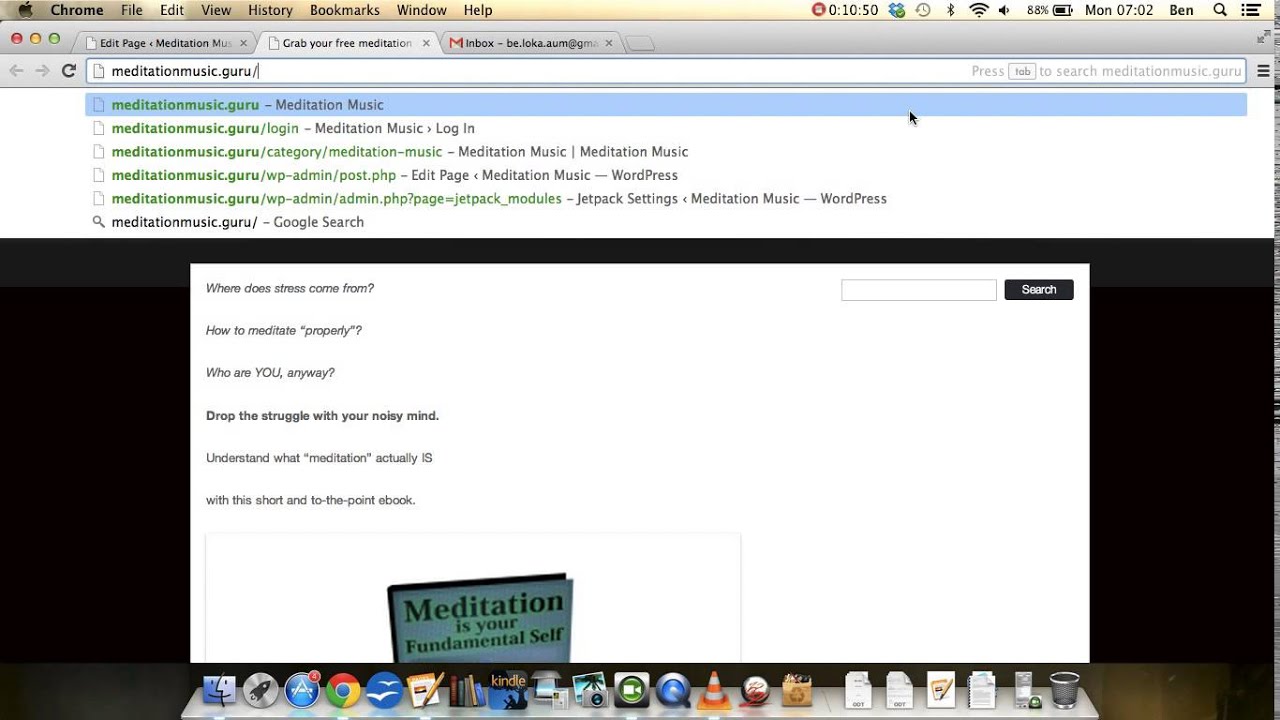Click the Chrome reload button
This screenshot has width=1280, height=720.
click(x=68, y=71)
